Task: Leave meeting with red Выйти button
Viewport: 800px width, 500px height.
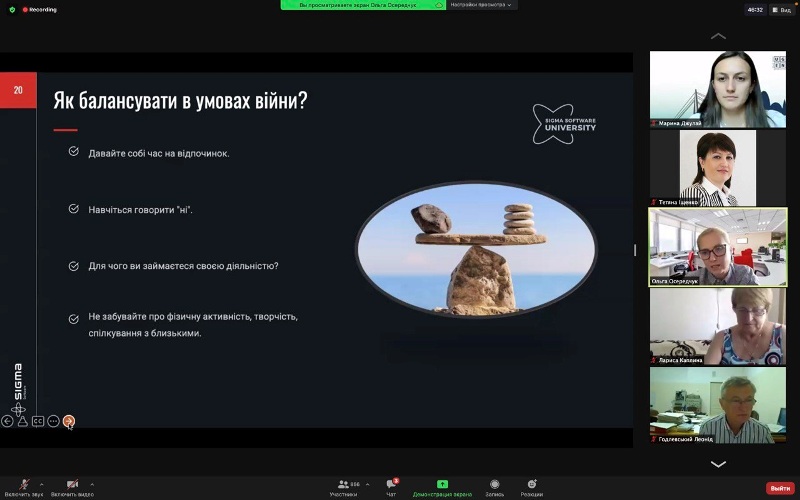Action: pyautogui.click(x=780, y=488)
